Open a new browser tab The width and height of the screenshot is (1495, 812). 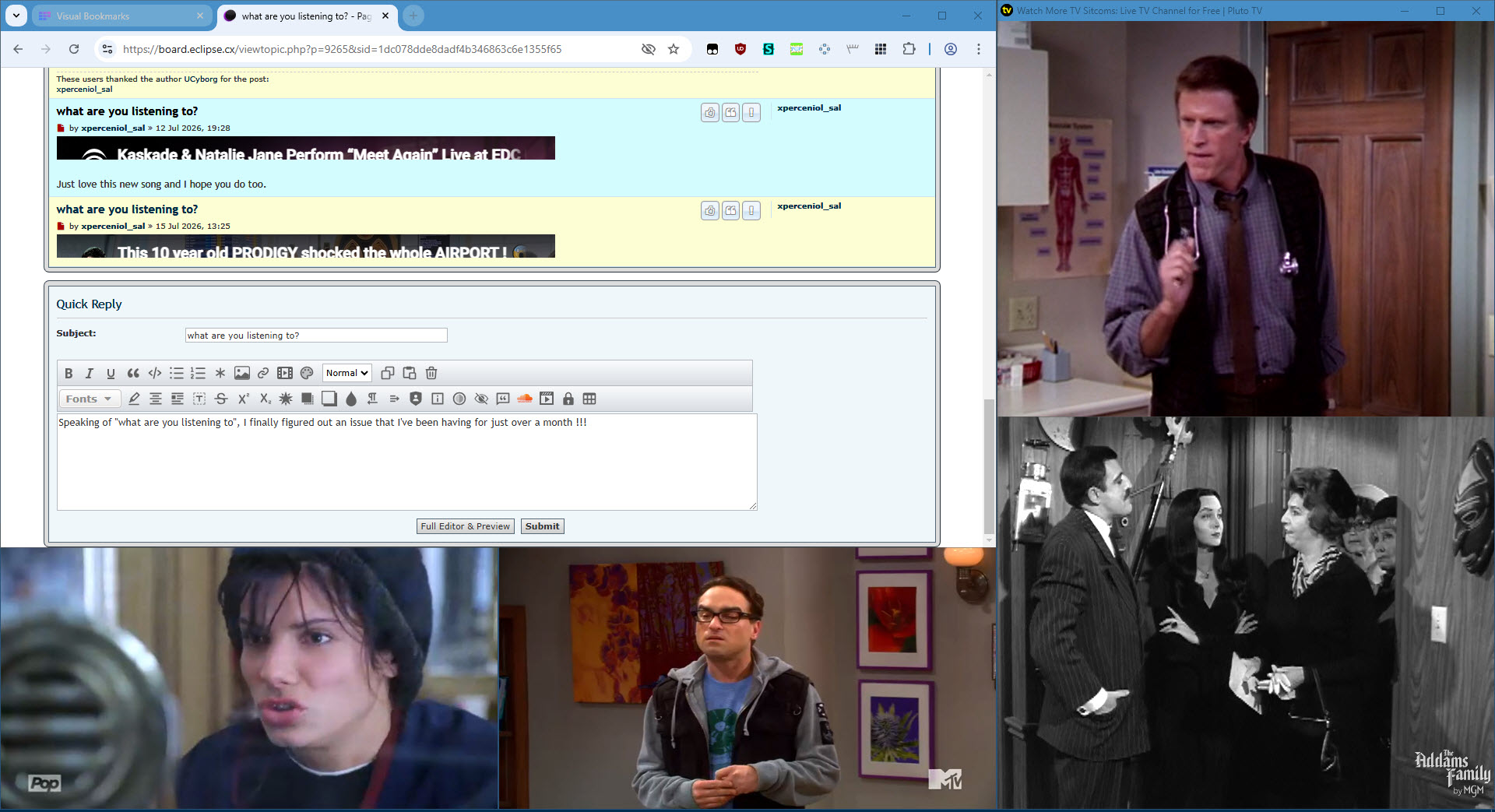[x=413, y=16]
